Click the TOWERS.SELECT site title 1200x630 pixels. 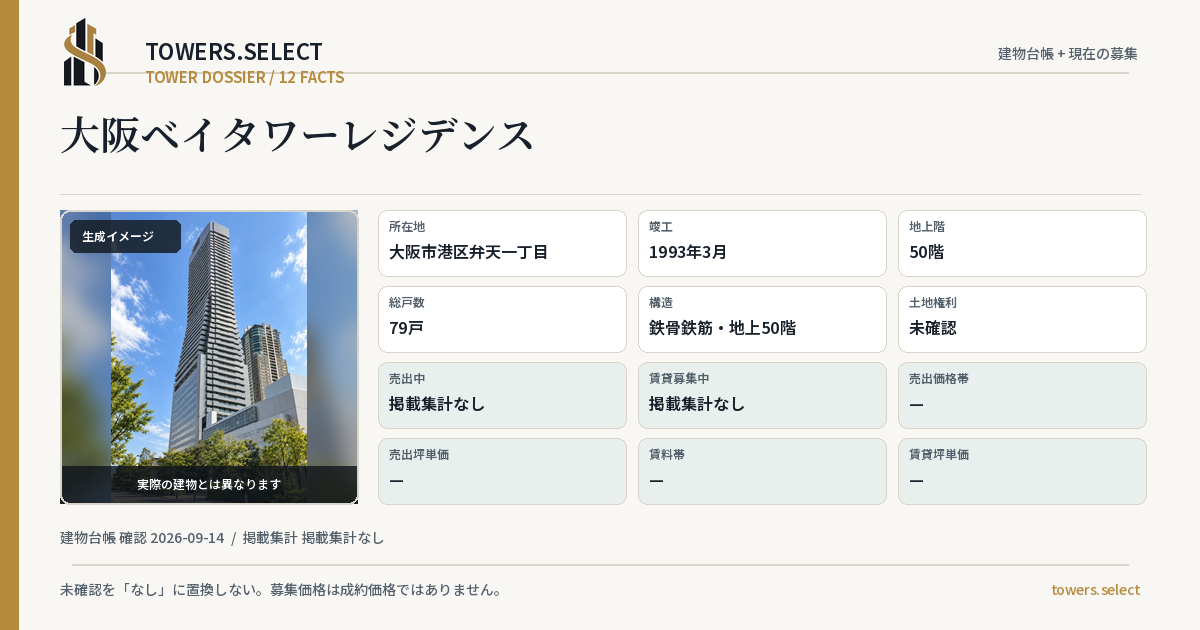pyautogui.click(x=234, y=52)
